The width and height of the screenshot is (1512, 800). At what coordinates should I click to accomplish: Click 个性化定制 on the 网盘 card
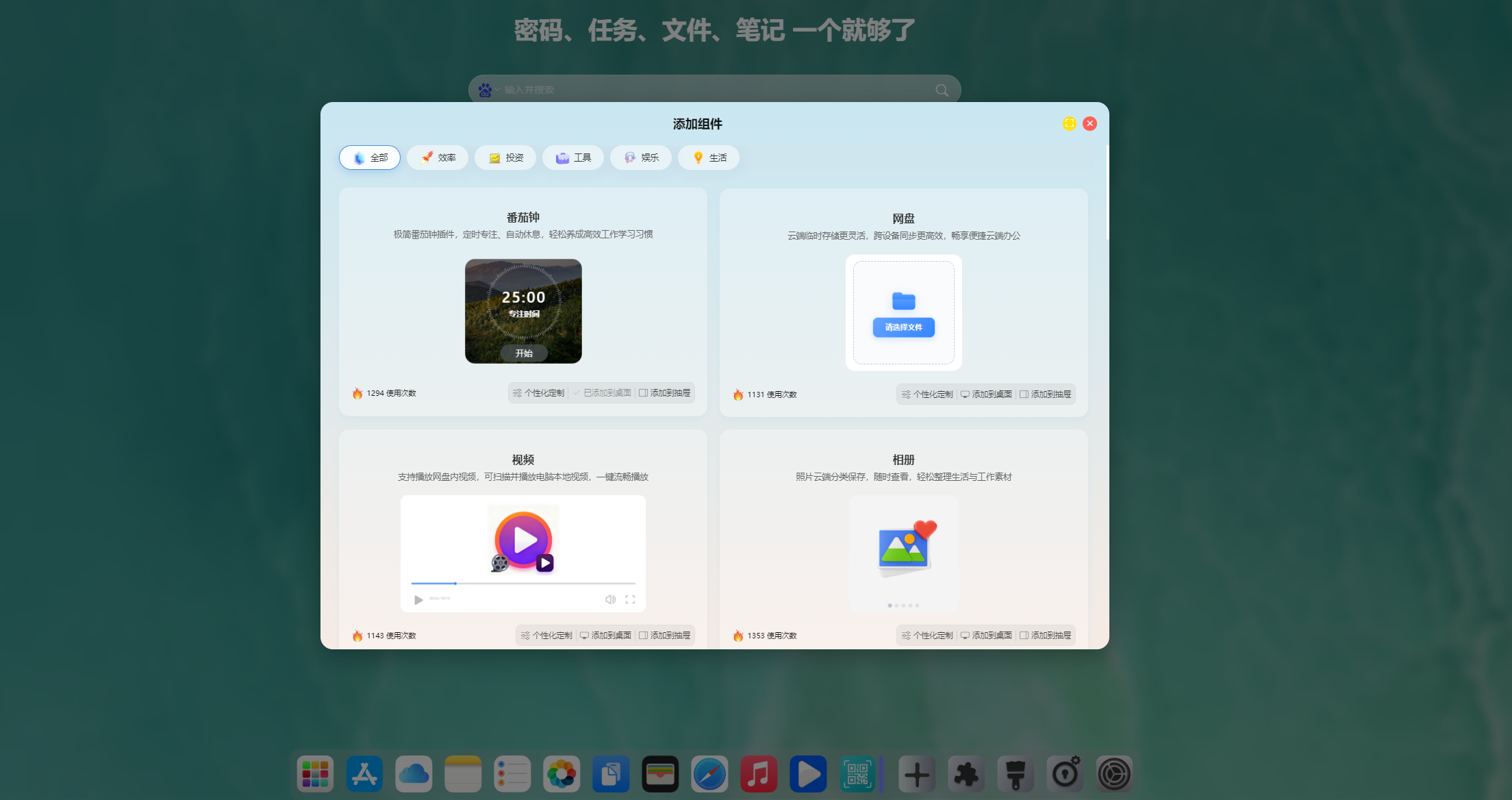[x=927, y=395]
